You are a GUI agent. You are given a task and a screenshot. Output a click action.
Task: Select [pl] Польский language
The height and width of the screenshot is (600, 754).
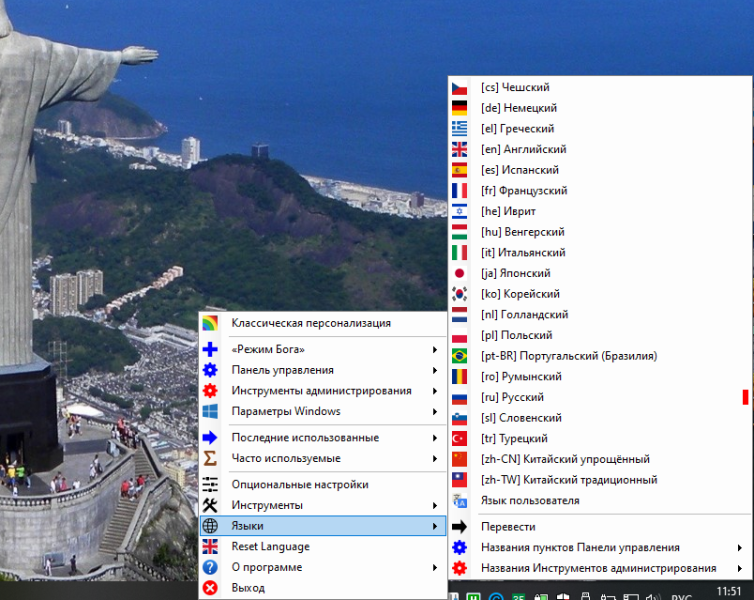[600, 336]
